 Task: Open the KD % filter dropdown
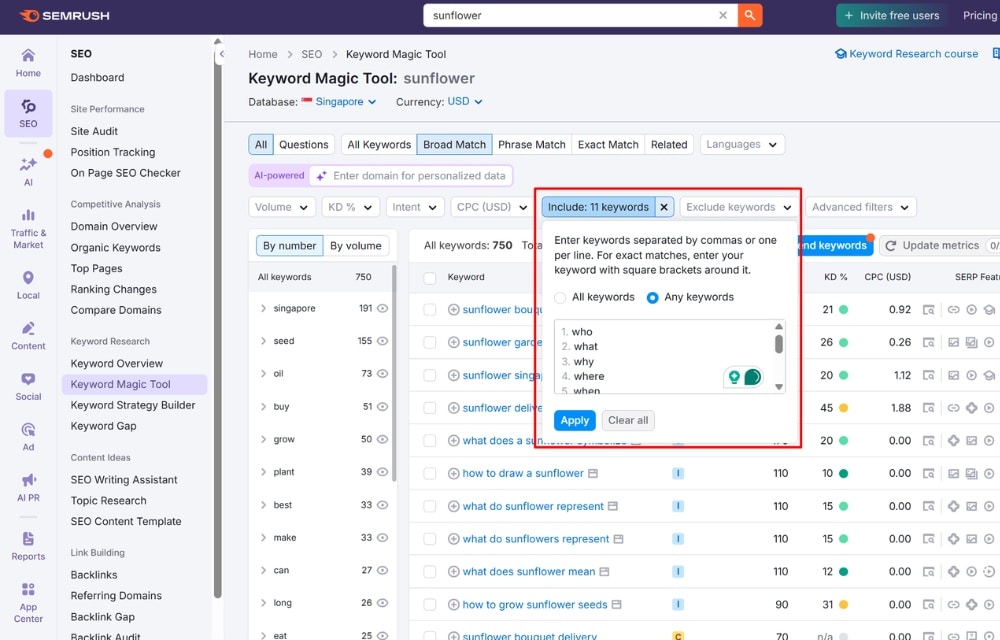pos(351,207)
